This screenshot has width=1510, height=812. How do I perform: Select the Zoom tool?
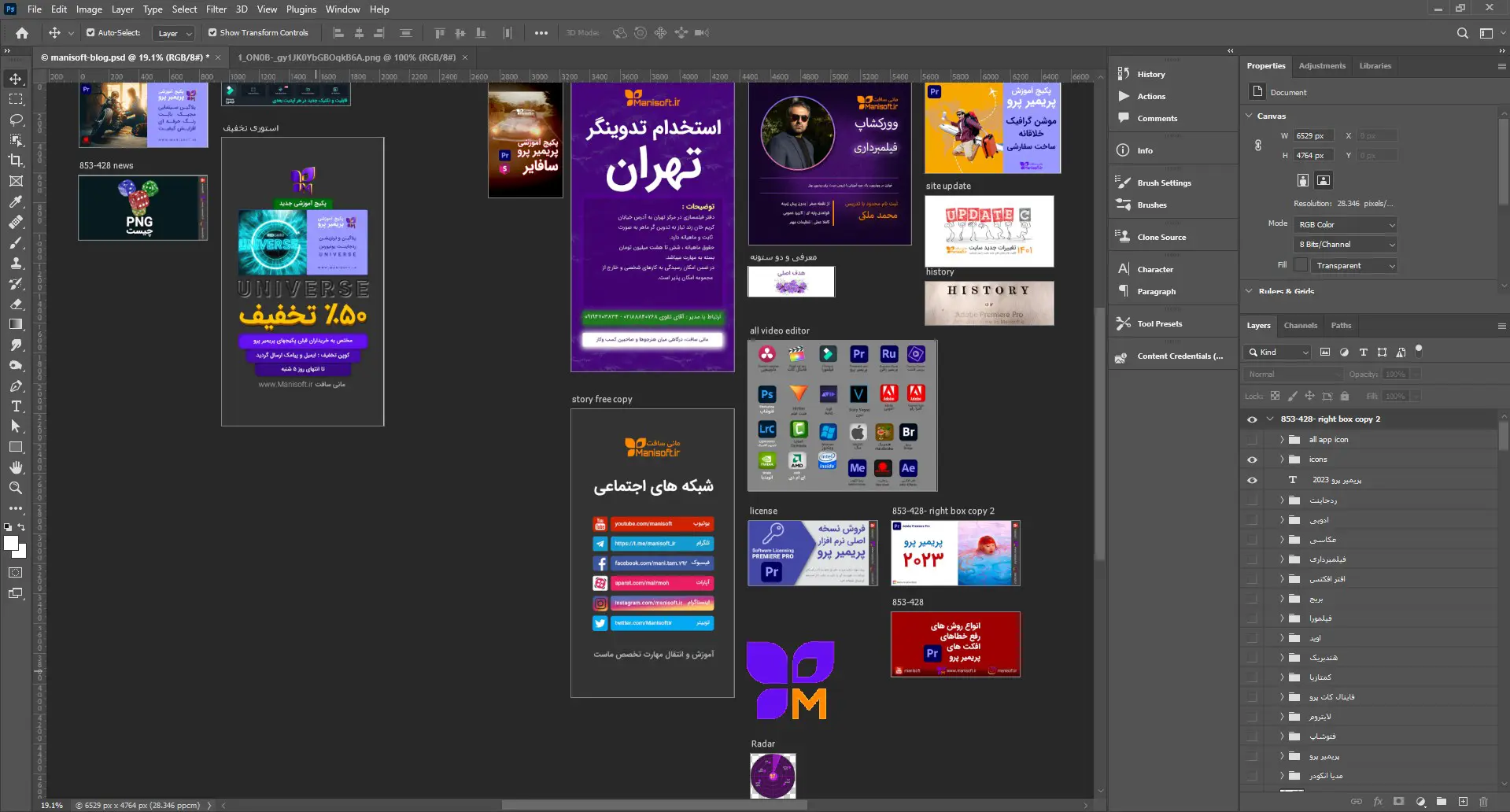coord(16,488)
